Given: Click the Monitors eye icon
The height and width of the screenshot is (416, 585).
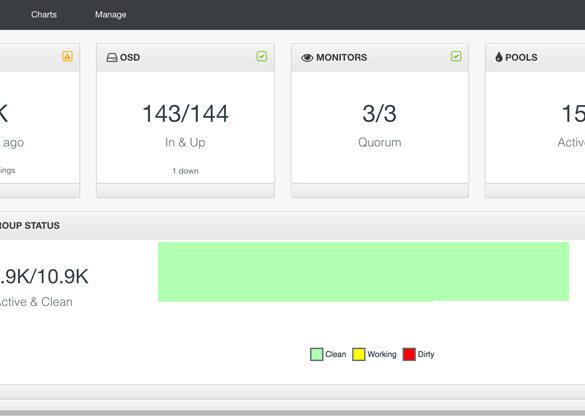Looking at the screenshot, I should (x=307, y=58).
